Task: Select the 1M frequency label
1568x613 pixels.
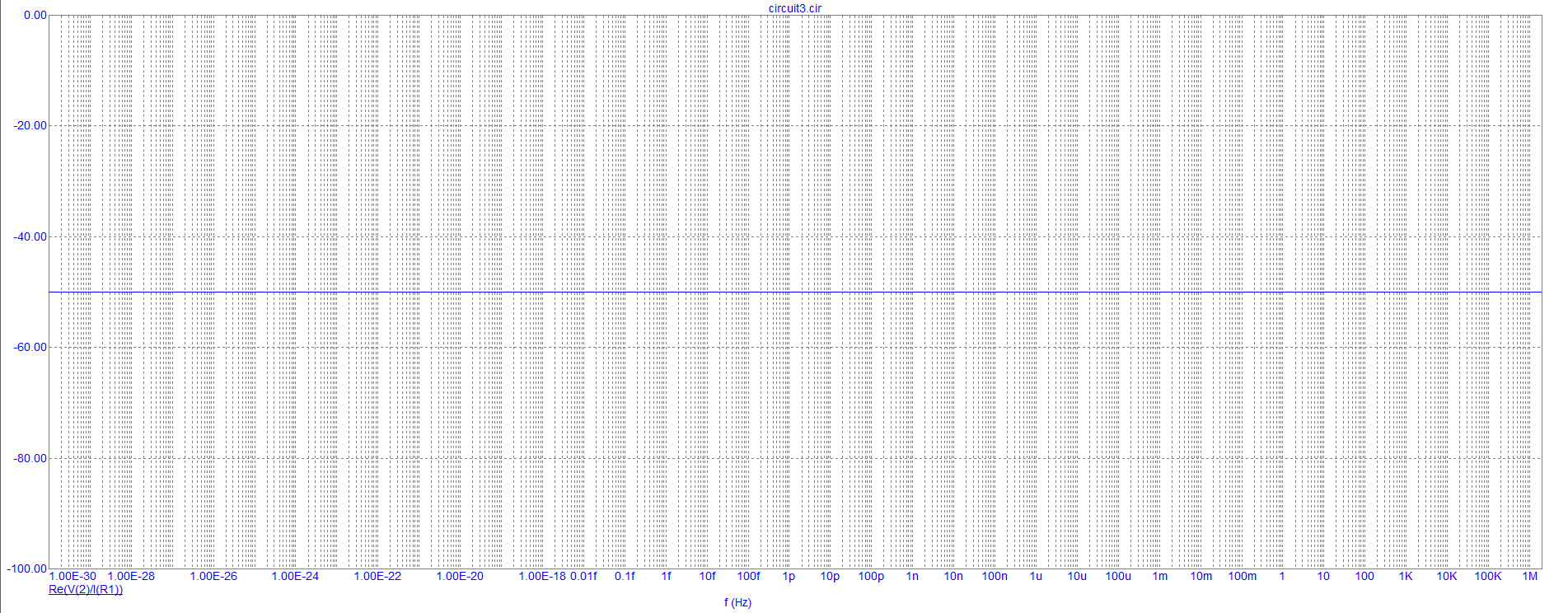Action: 1529,576
